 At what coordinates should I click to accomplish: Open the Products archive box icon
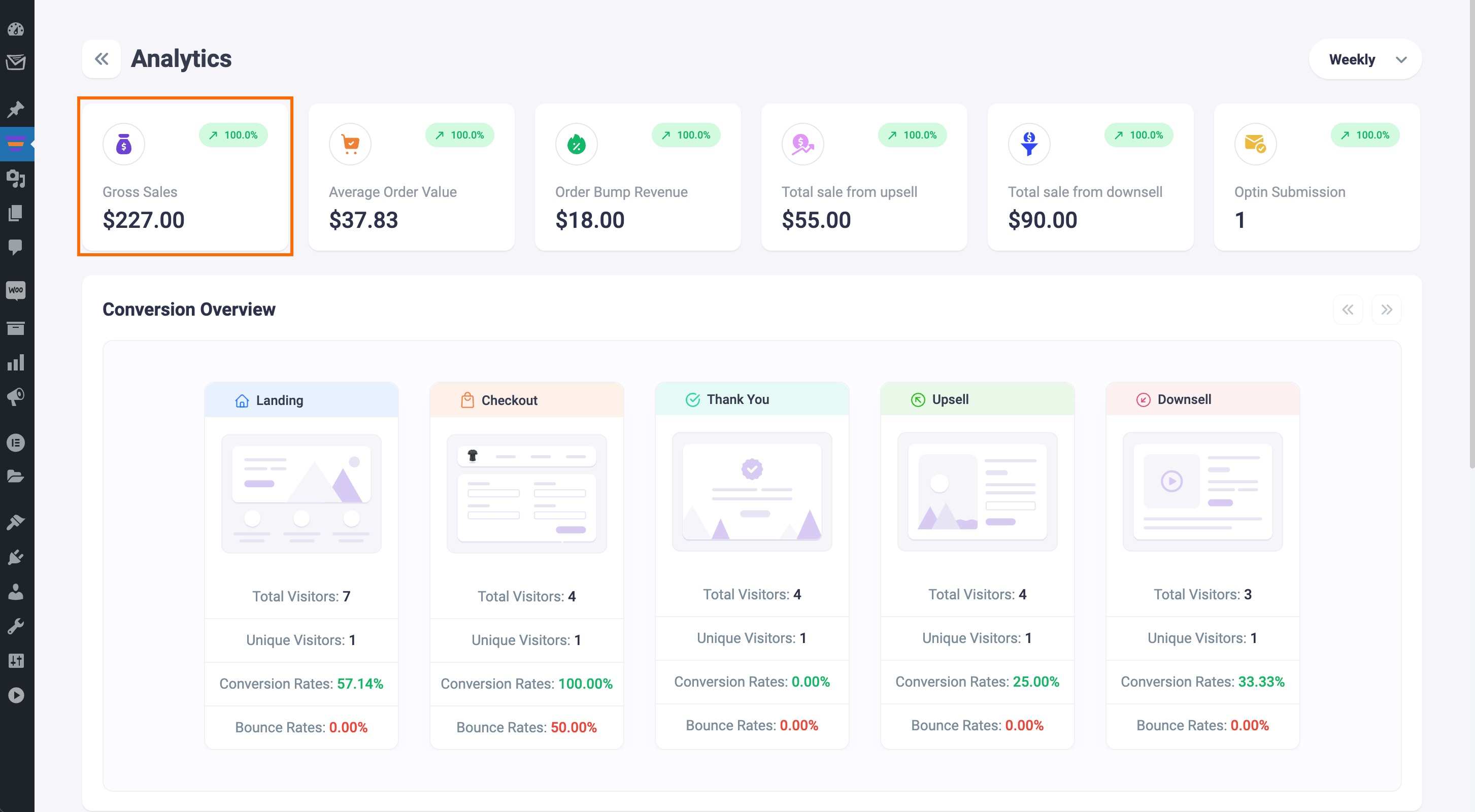16,327
